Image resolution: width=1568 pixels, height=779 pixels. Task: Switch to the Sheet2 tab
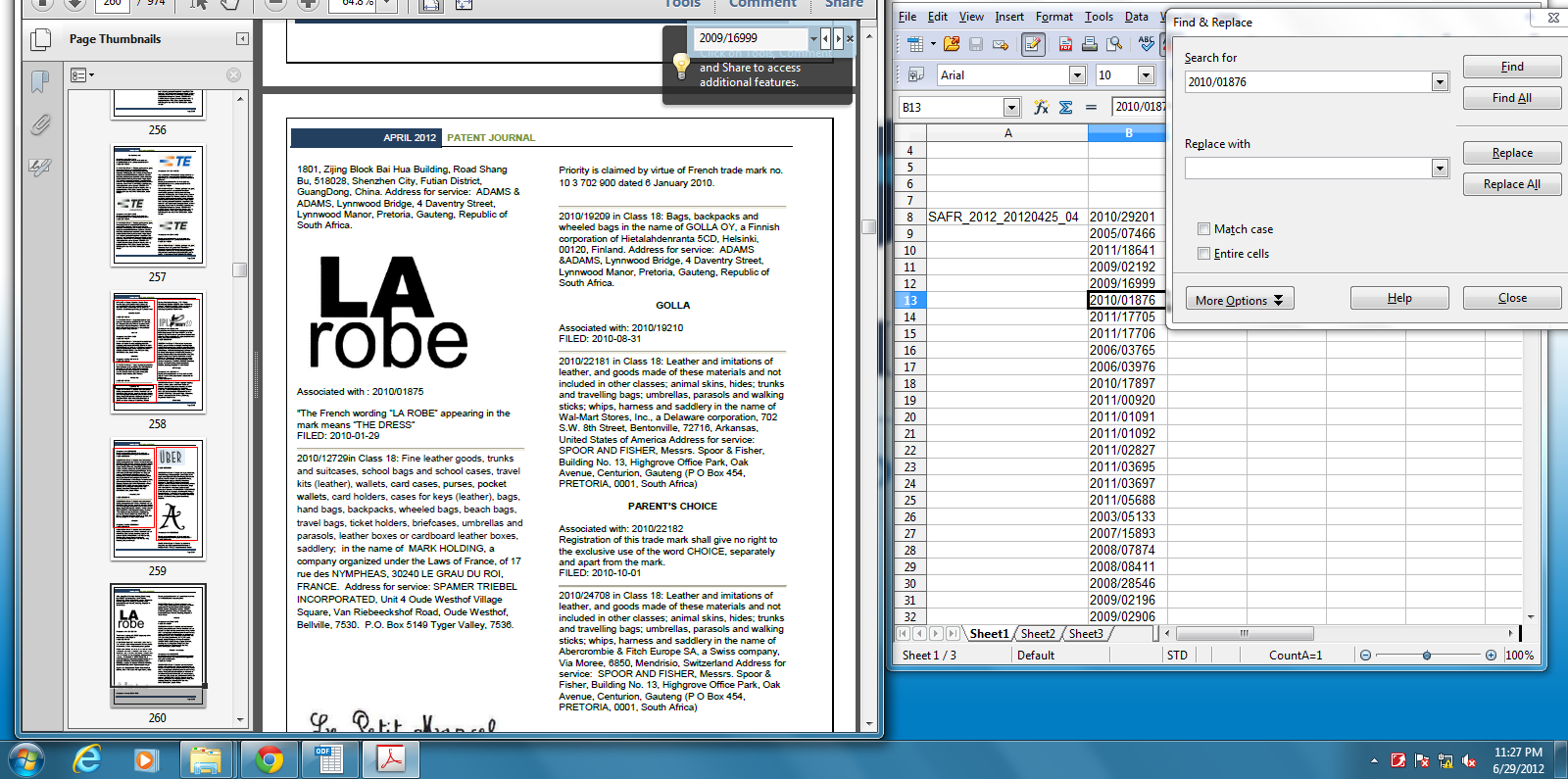(x=1038, y=634)
